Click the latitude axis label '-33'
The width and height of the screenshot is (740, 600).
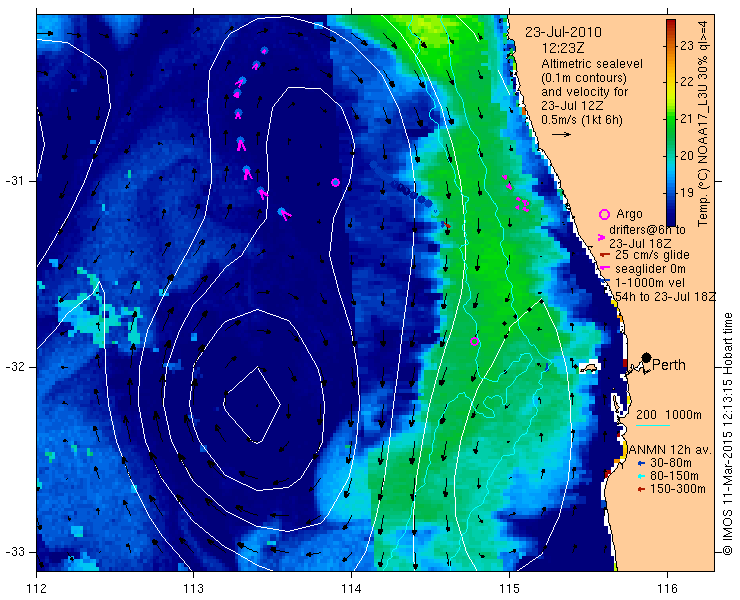coord(14,552)
